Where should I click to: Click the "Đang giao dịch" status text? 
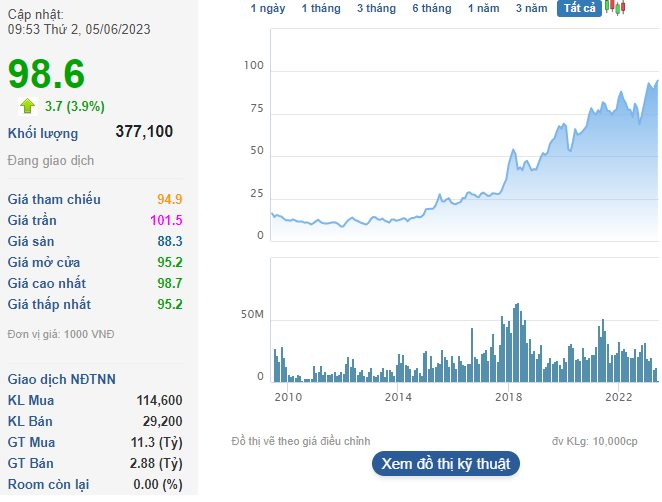pos(51,161)
